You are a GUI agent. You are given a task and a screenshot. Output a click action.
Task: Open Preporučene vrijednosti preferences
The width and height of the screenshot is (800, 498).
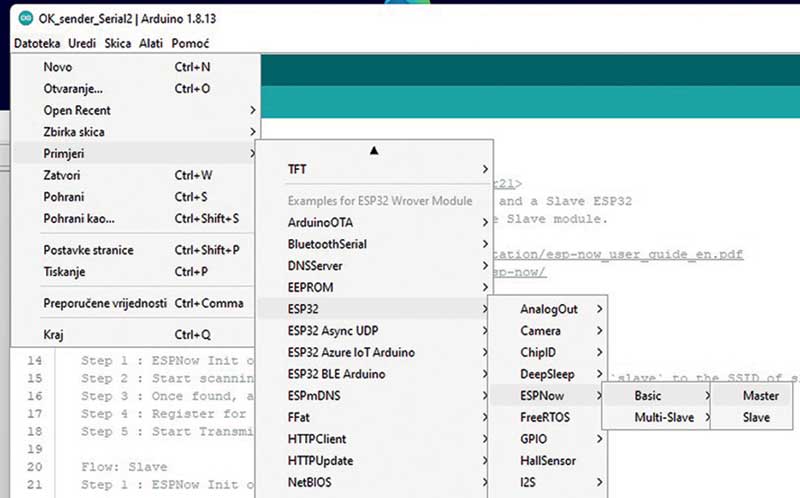coord(105,303)
